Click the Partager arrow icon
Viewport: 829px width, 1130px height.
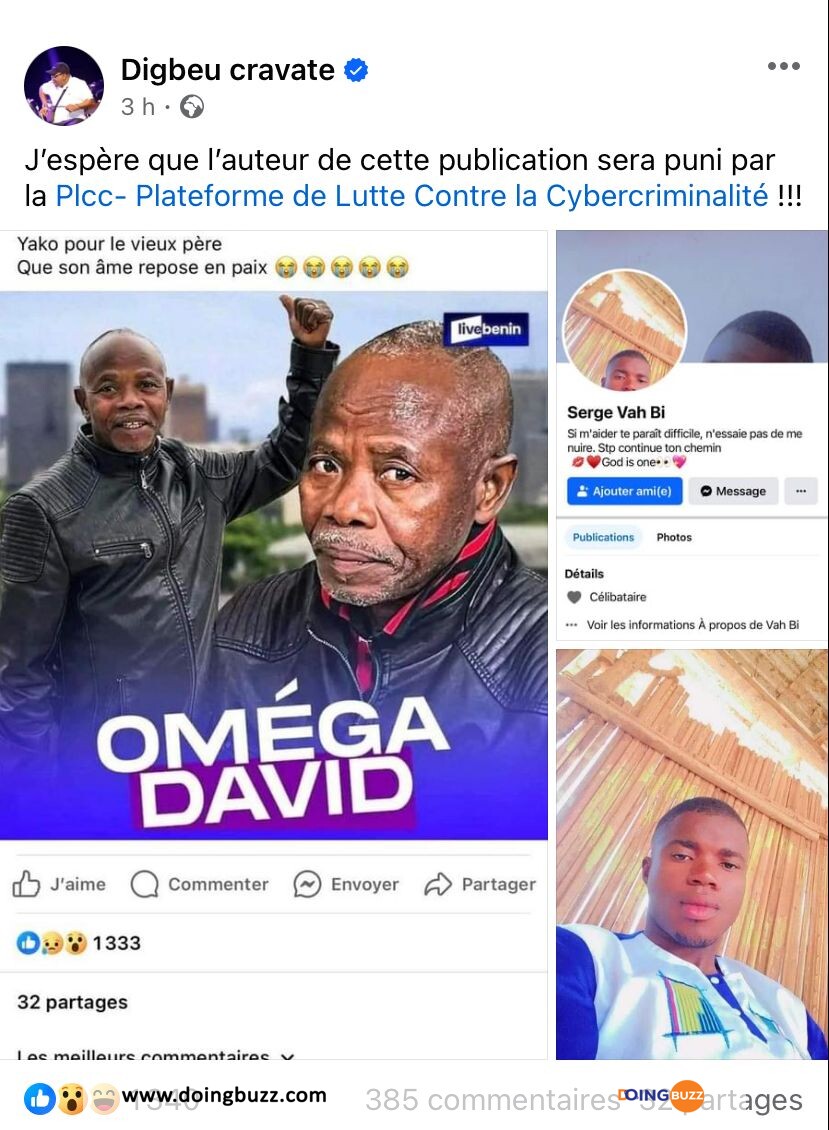pos(438,884)
